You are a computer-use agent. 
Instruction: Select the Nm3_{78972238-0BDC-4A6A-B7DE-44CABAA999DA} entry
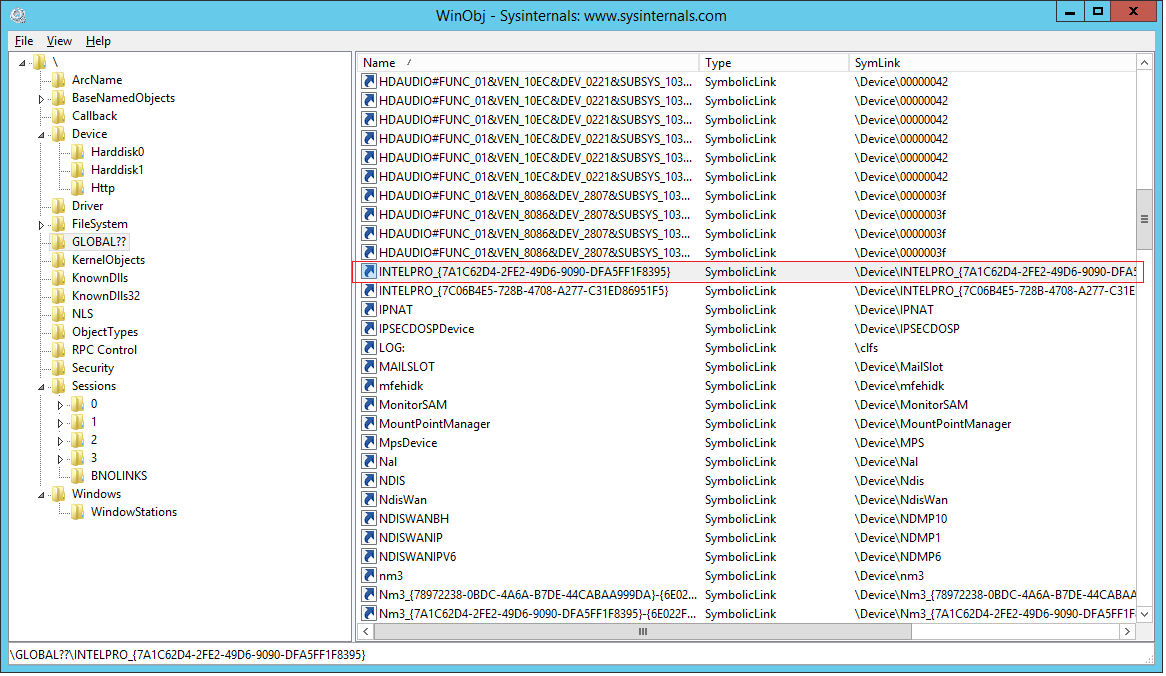tap(538, 594)
